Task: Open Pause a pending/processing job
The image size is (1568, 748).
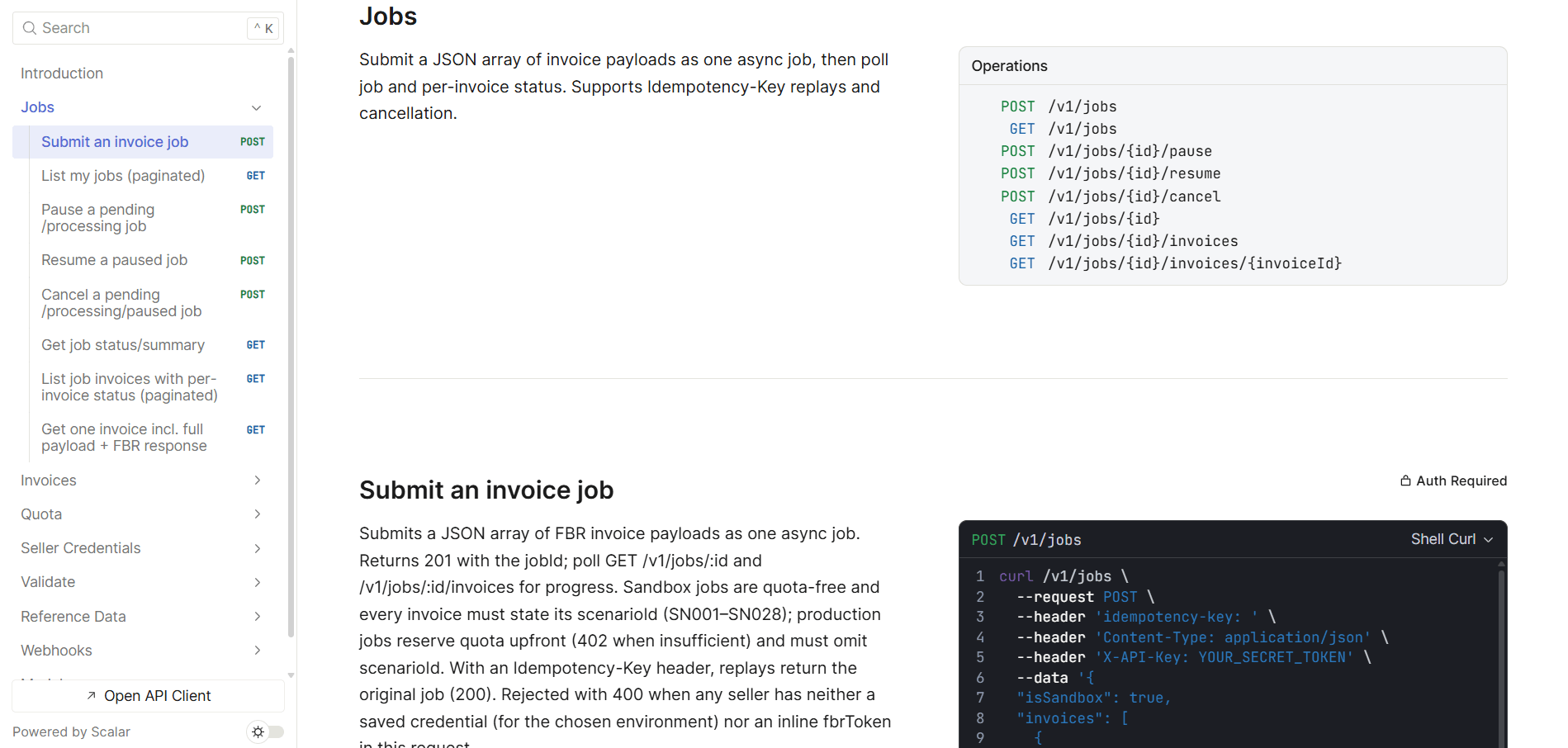Action: click(x=143, y=218)
